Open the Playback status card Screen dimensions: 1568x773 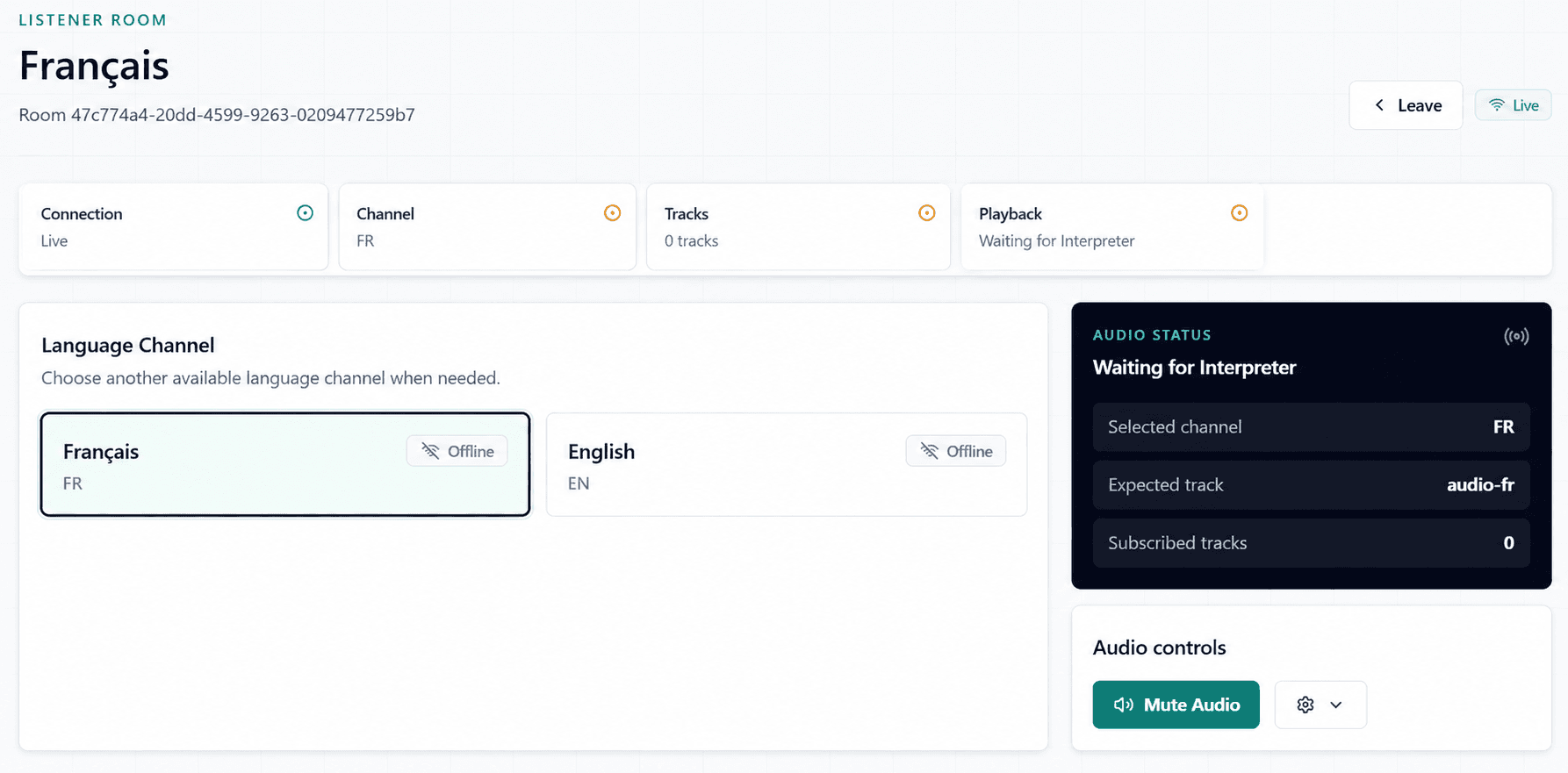coord(1112,227)
